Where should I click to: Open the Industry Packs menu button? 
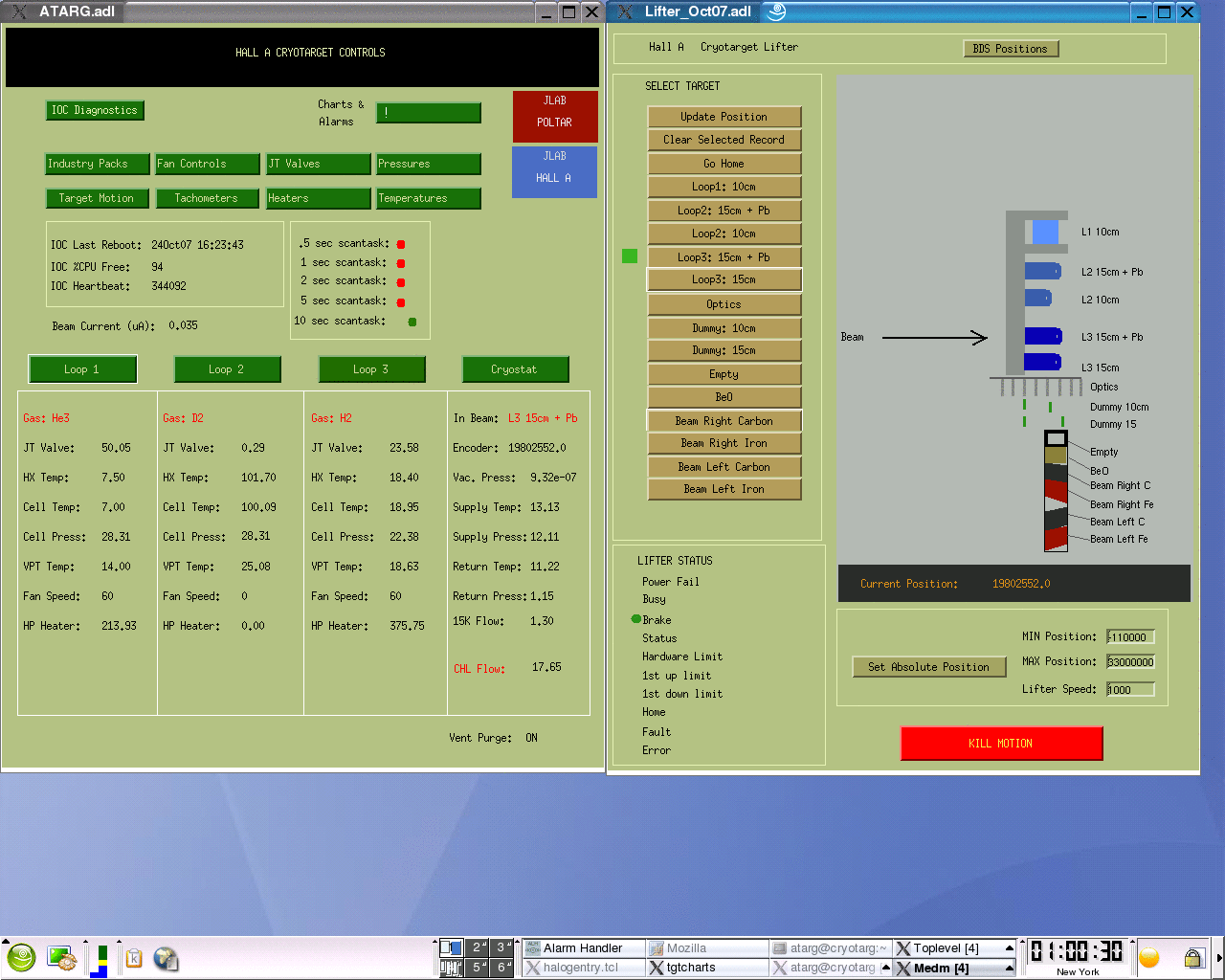pyautogui.click(x=98, y=164)
